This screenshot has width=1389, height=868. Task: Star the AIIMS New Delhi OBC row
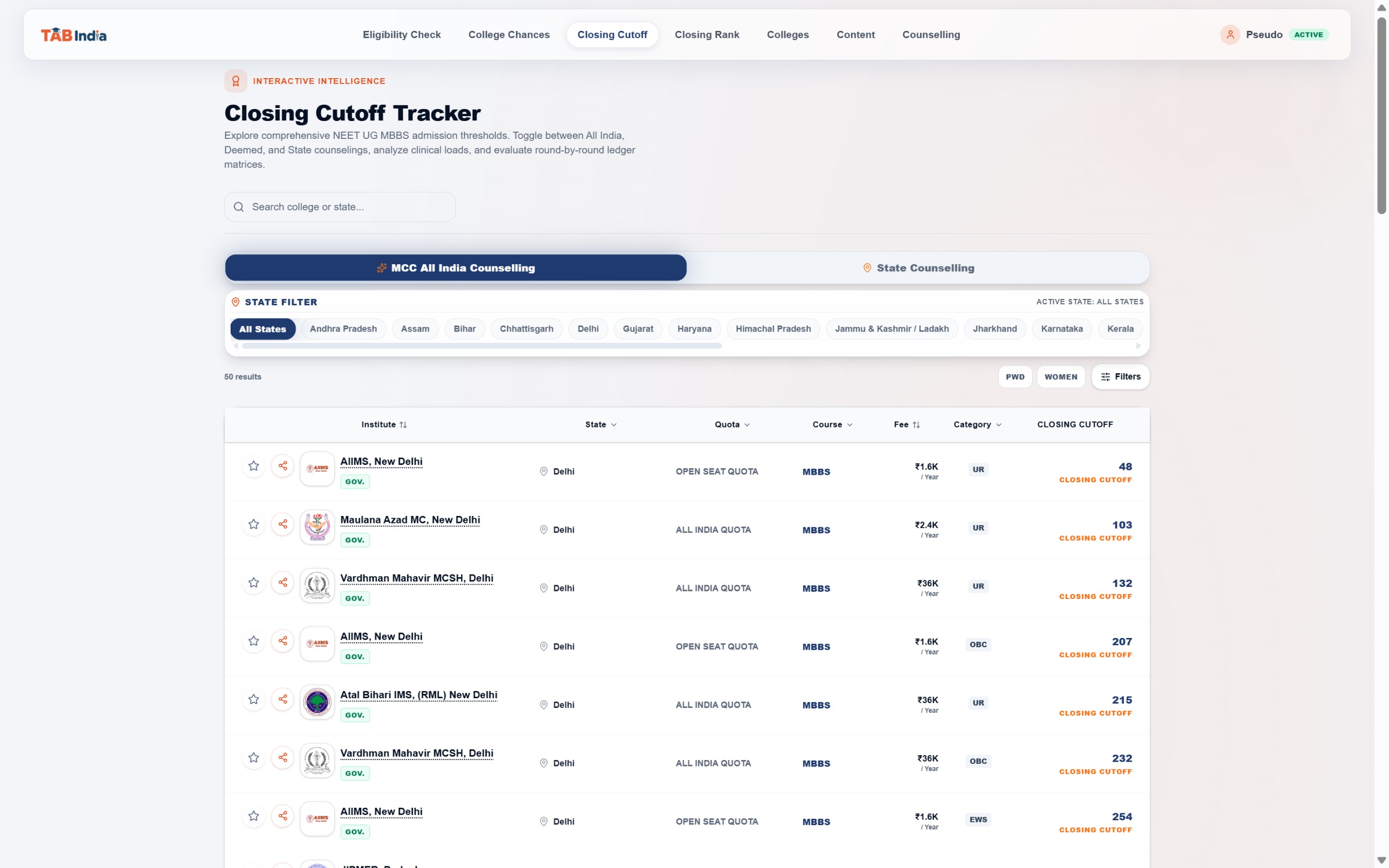point(254,641)
